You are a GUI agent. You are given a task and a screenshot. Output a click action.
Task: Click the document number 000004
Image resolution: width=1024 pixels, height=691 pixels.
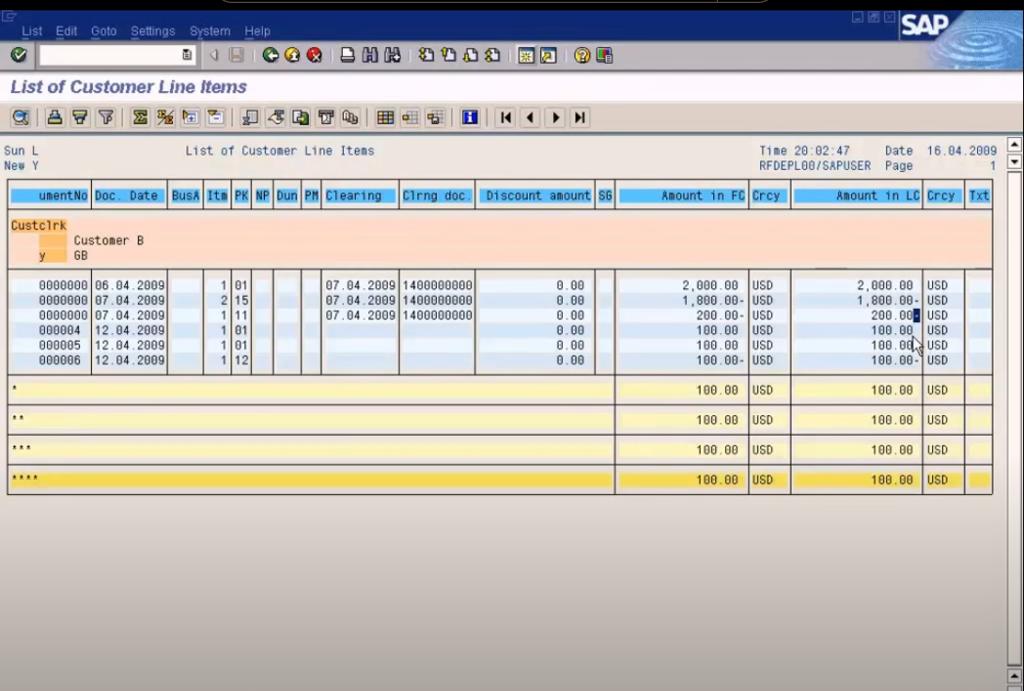tap(59, 330)
